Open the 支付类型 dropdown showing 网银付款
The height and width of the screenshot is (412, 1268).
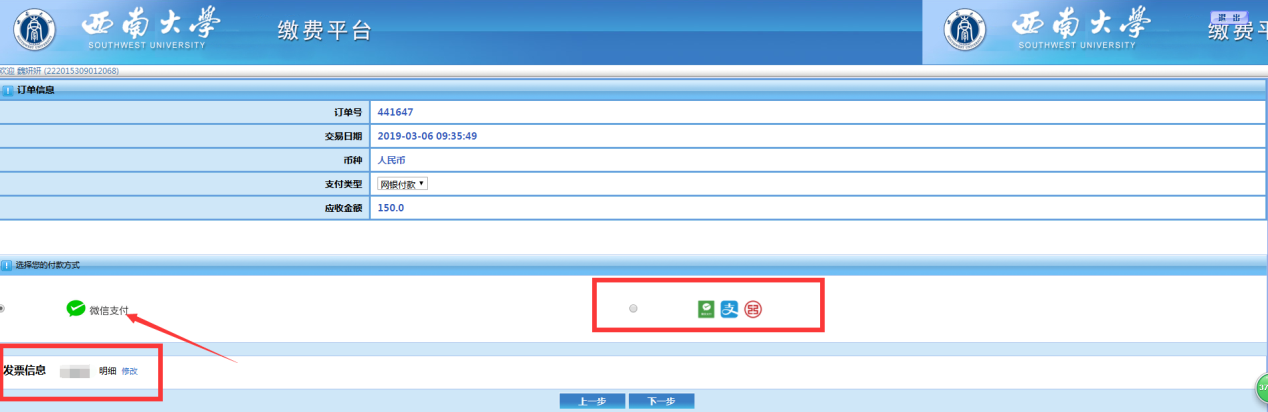402,184
